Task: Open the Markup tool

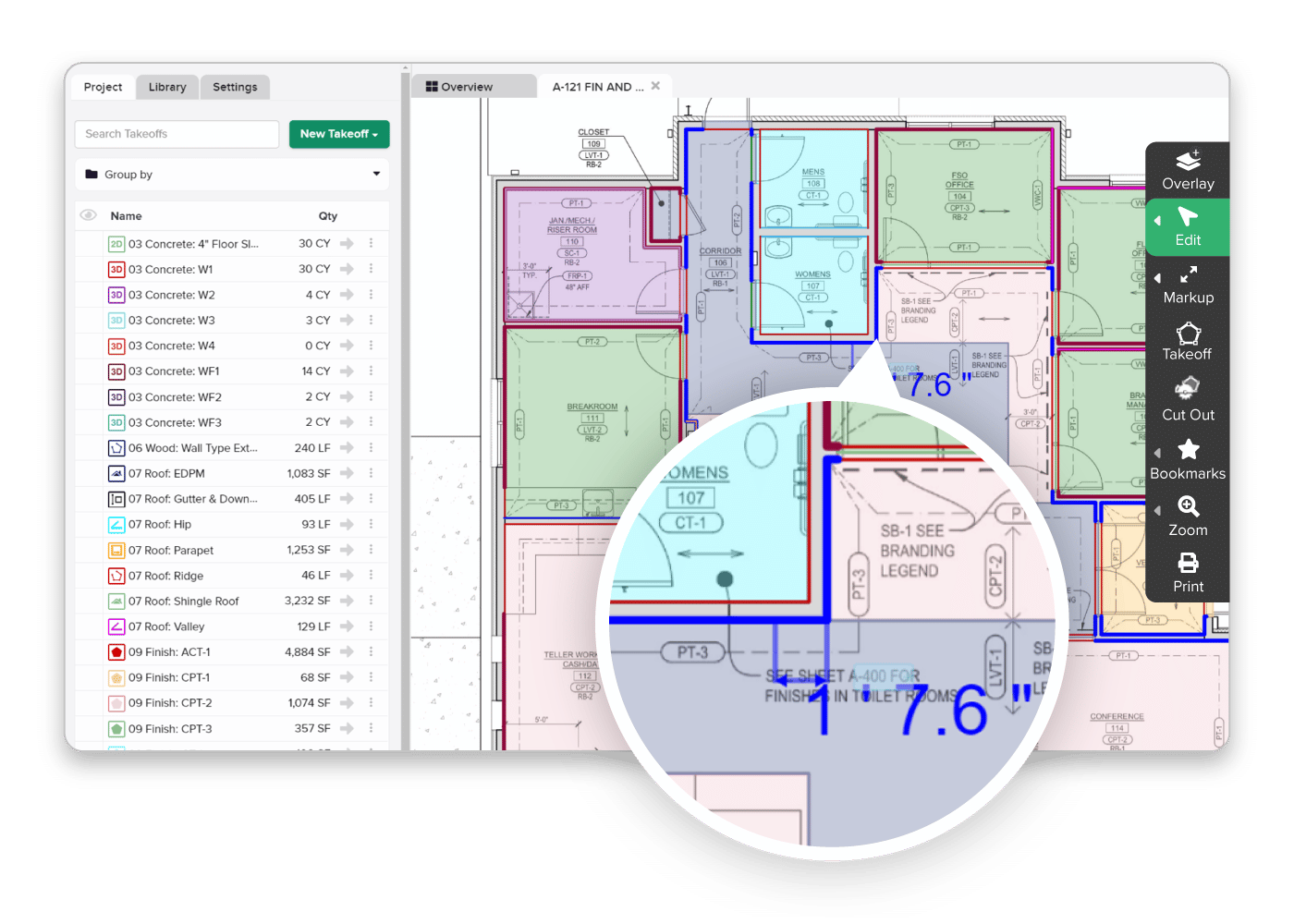Action: pos(1188,285)
